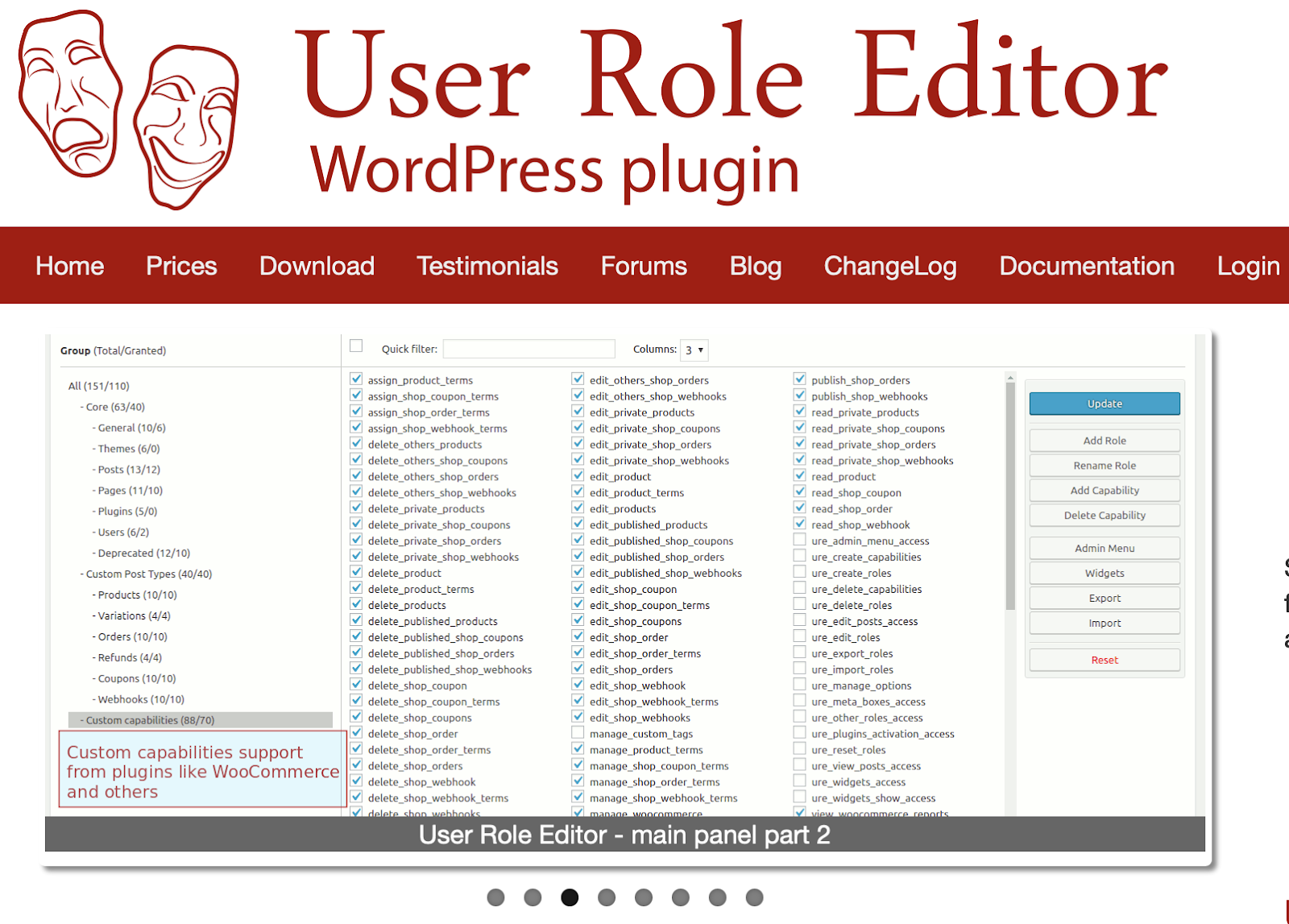Click the Login link
Viewport: 1289px width, 924px height.
(x=1248, y=266)
